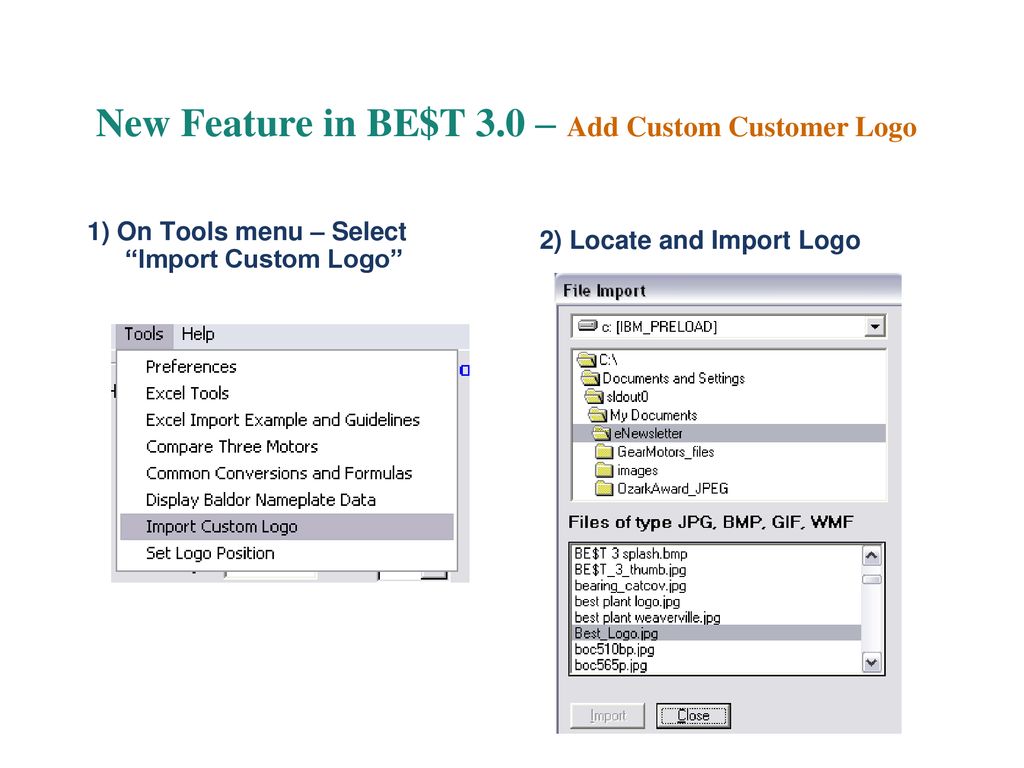Click the eNewsletter folder icon
Screen dimensions: 1024x768
click(601, 434)
